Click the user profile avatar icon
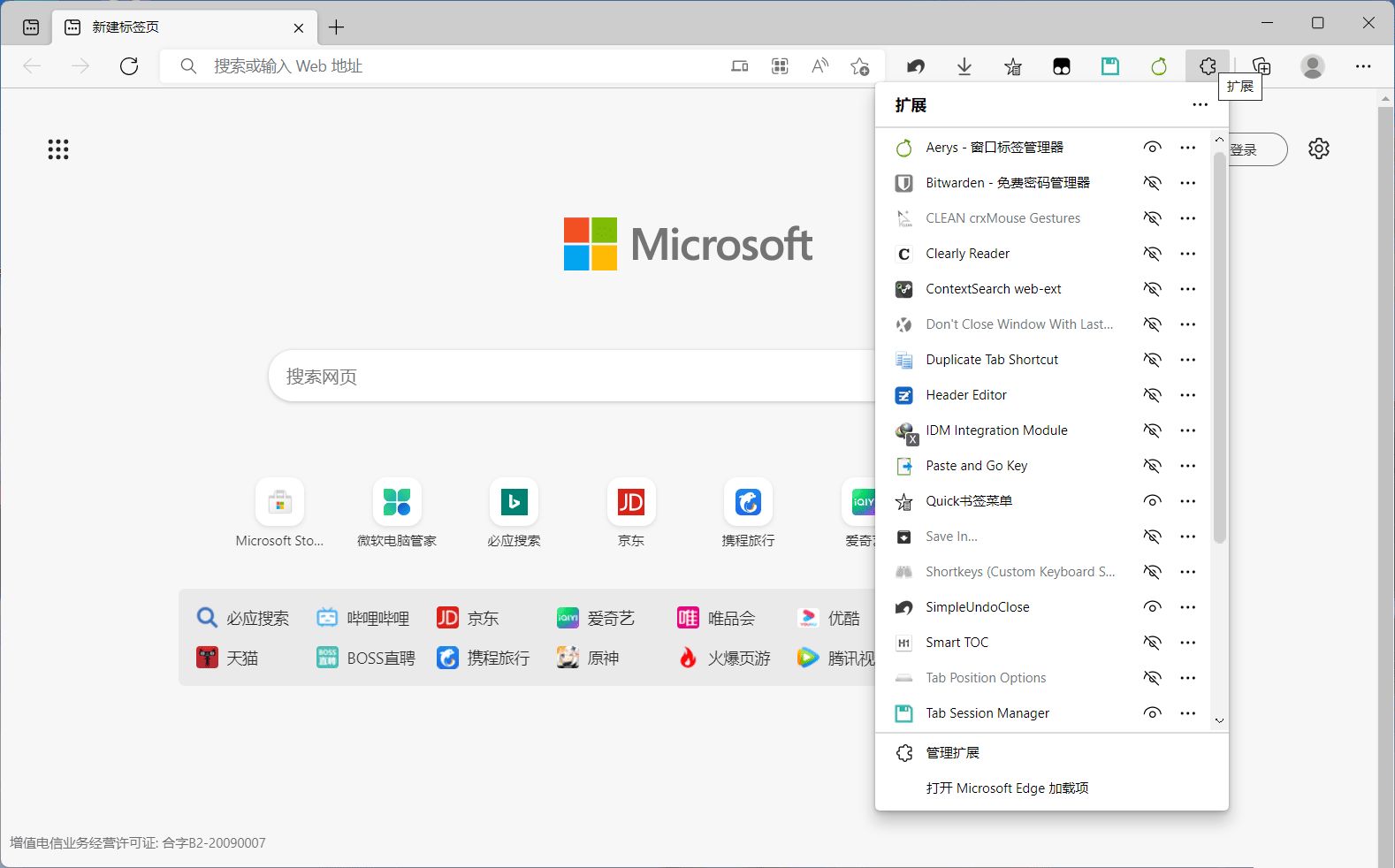Image resolution: width=1395 pixels, height=868 pixels. click(x=1313, y=66)
